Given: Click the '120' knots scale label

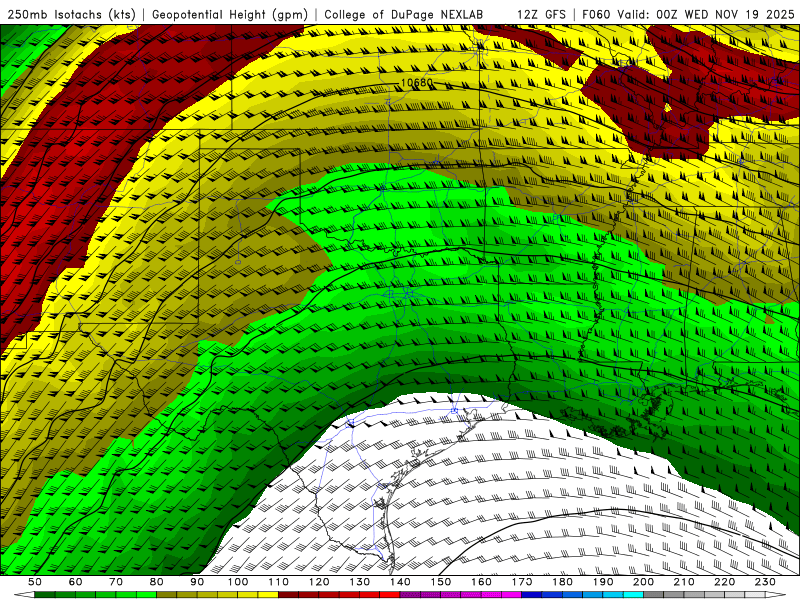Looking at the screenshot, I should 319,582.
